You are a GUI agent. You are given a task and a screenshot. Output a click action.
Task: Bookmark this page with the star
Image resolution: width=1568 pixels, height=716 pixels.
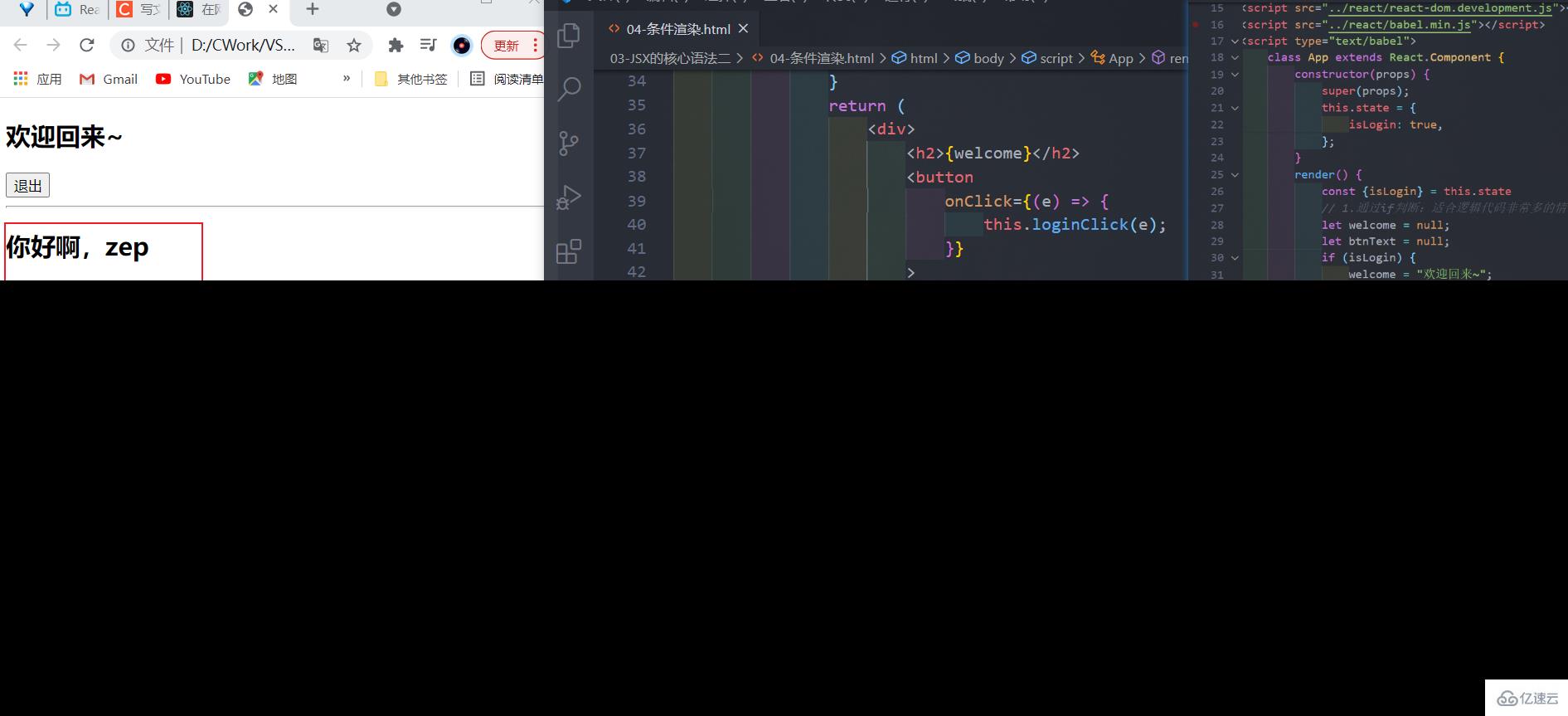pos(354,46)
